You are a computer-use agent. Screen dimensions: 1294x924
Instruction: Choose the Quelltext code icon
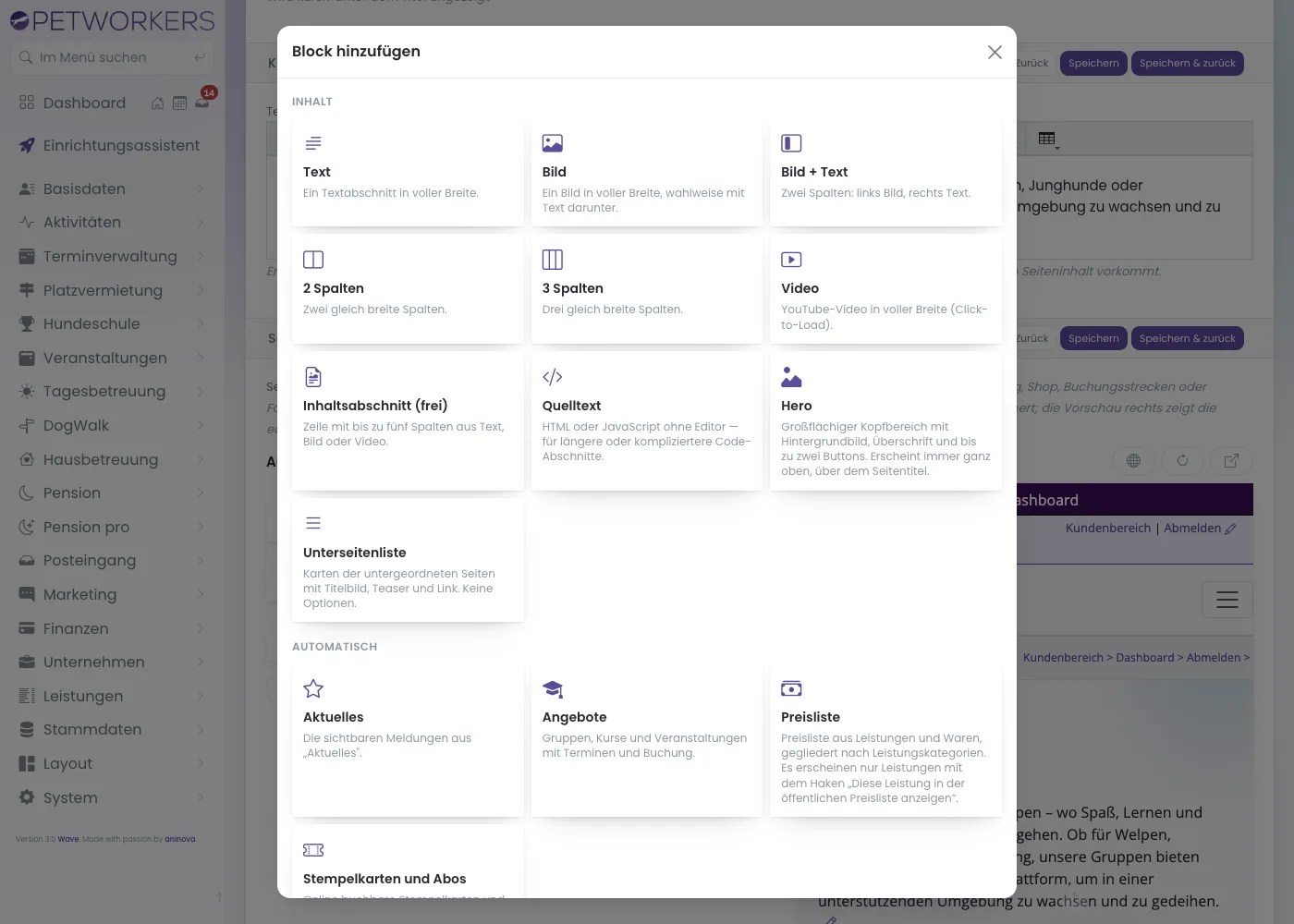point(553,377)
